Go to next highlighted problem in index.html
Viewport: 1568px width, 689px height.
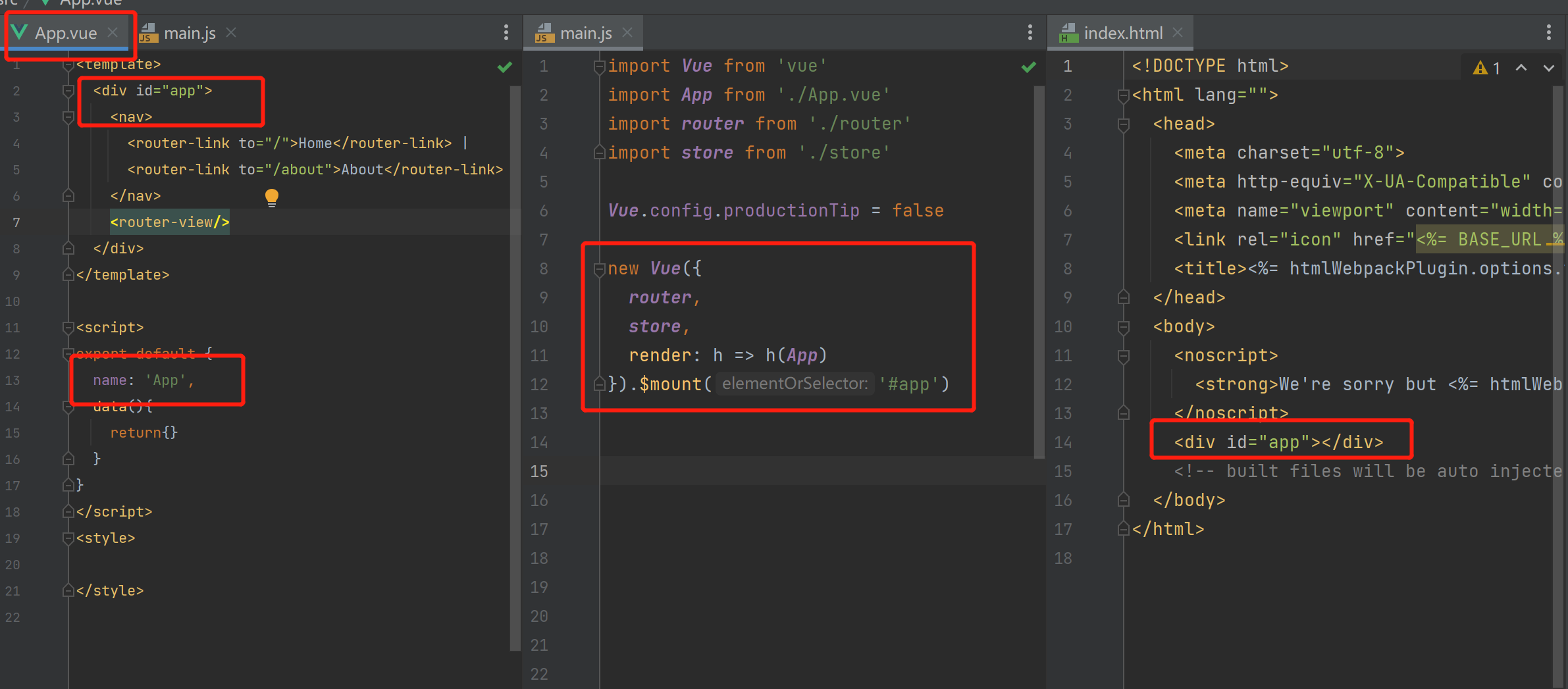[x=1549, y=68]
